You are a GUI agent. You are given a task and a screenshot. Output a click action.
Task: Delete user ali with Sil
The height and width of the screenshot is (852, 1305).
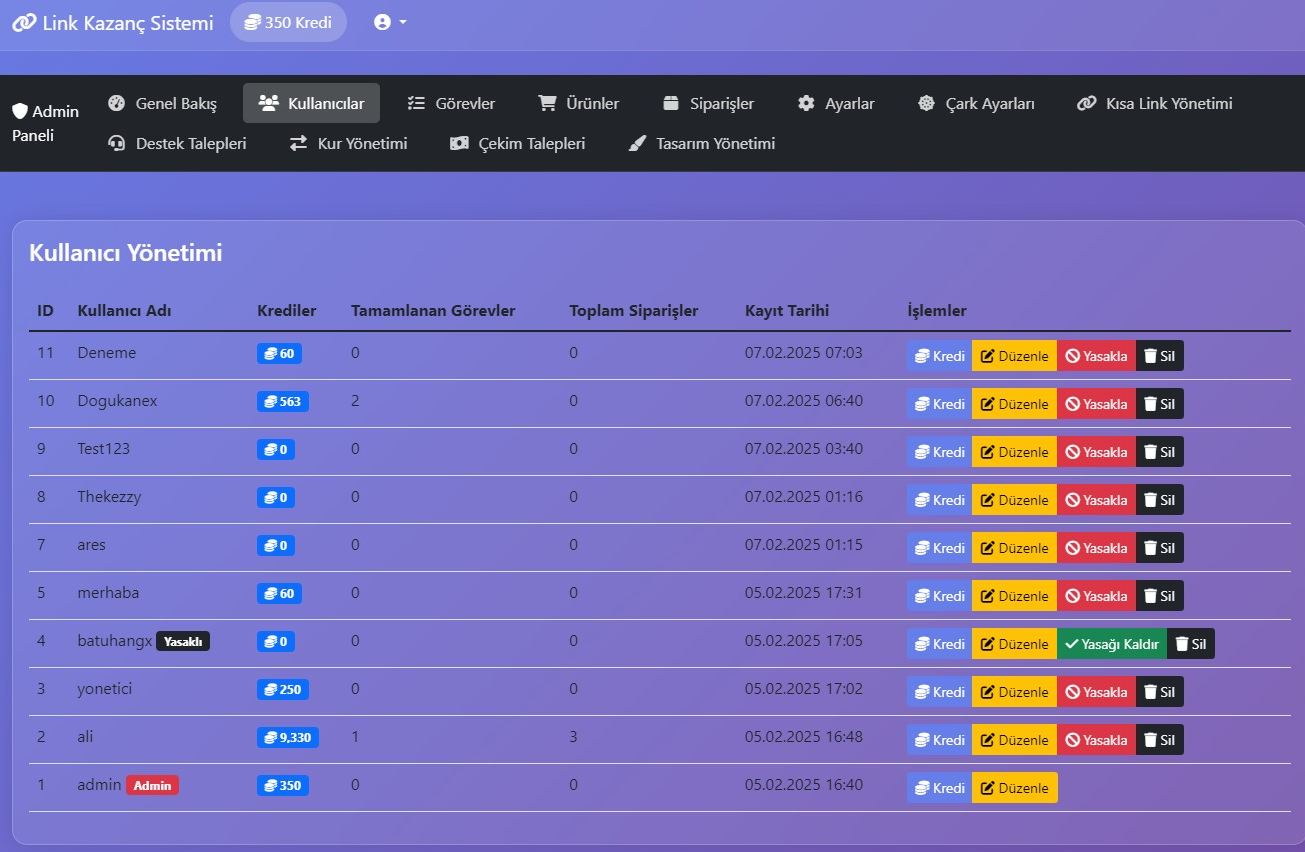1160,740
